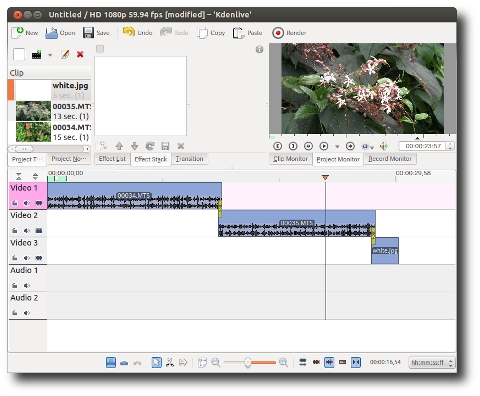Open the hh:mm:ss:ff timecode format combo box
This screenshot has height=396, width=480.
click(432, 362)
